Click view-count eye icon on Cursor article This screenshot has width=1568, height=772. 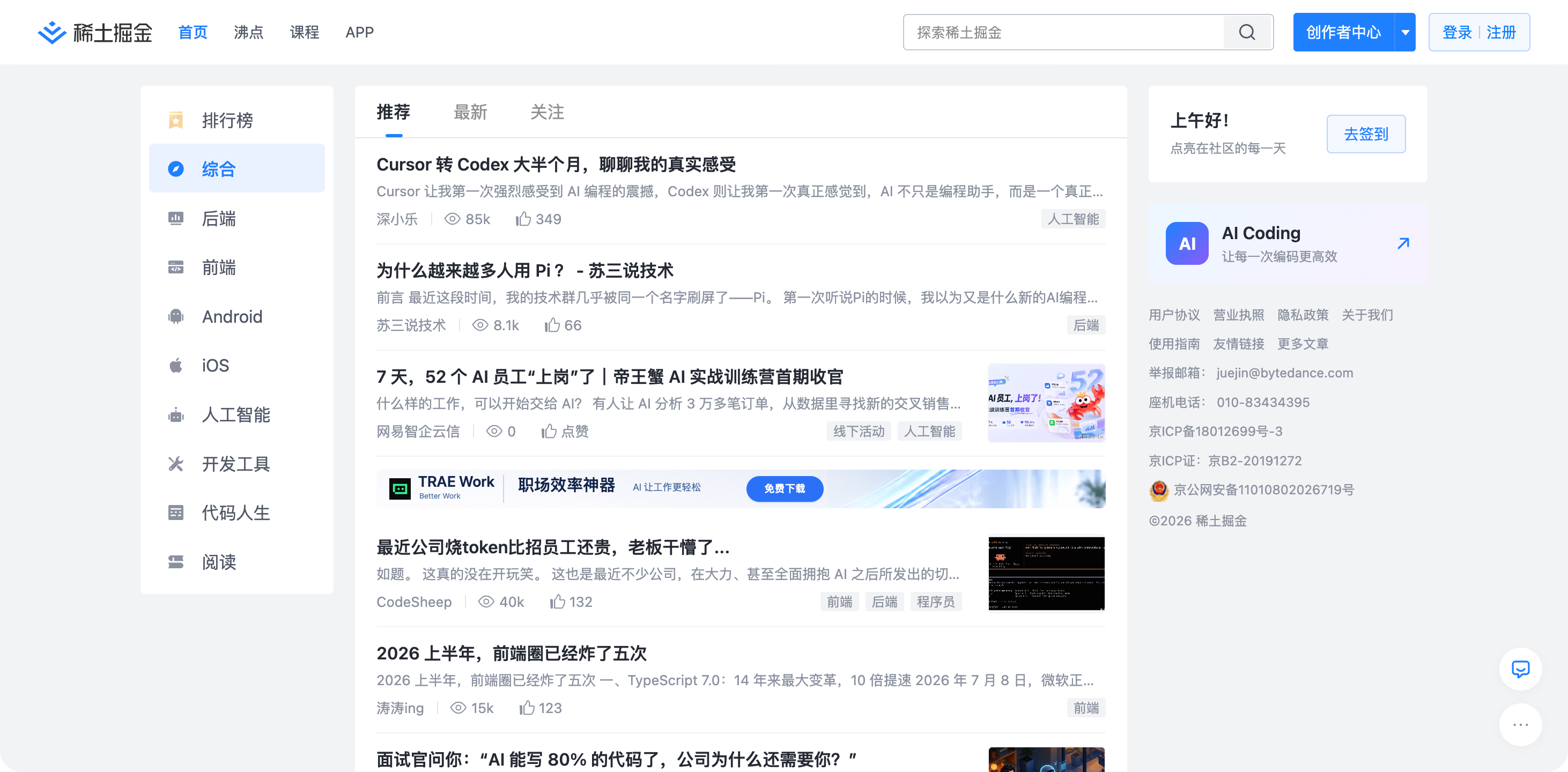452,219
